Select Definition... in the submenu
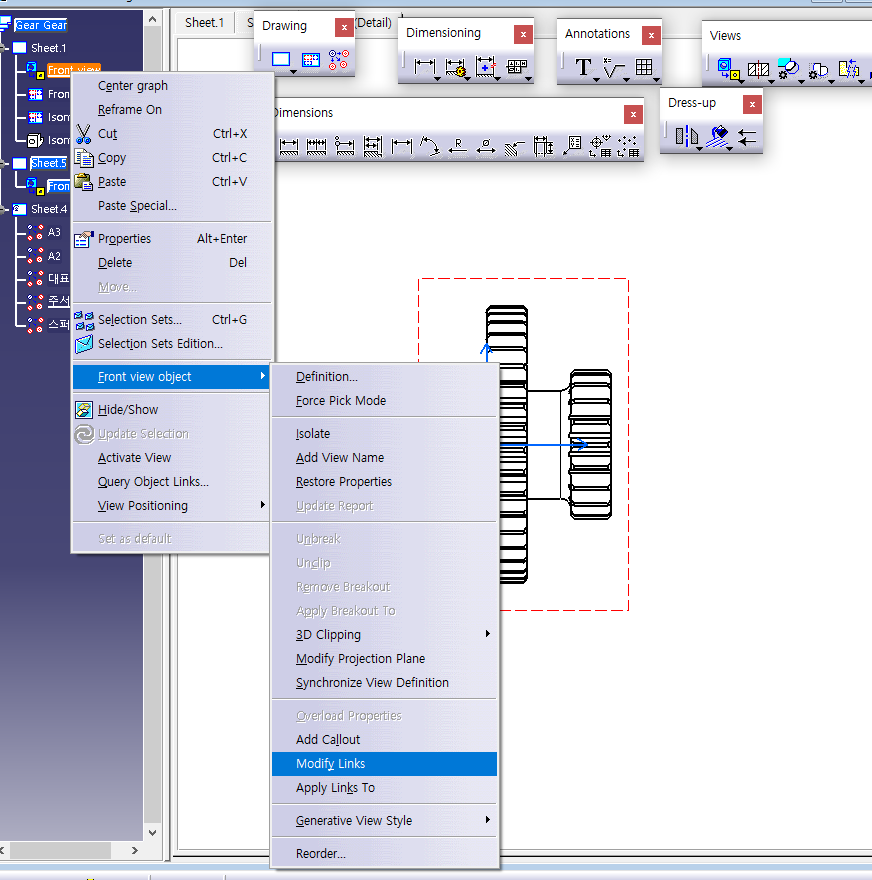 [384, 377]
